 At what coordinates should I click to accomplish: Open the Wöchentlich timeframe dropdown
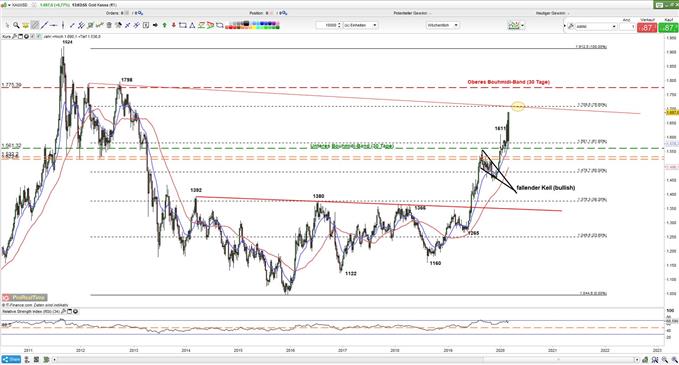pyautogui.click(x=443, y=25)
